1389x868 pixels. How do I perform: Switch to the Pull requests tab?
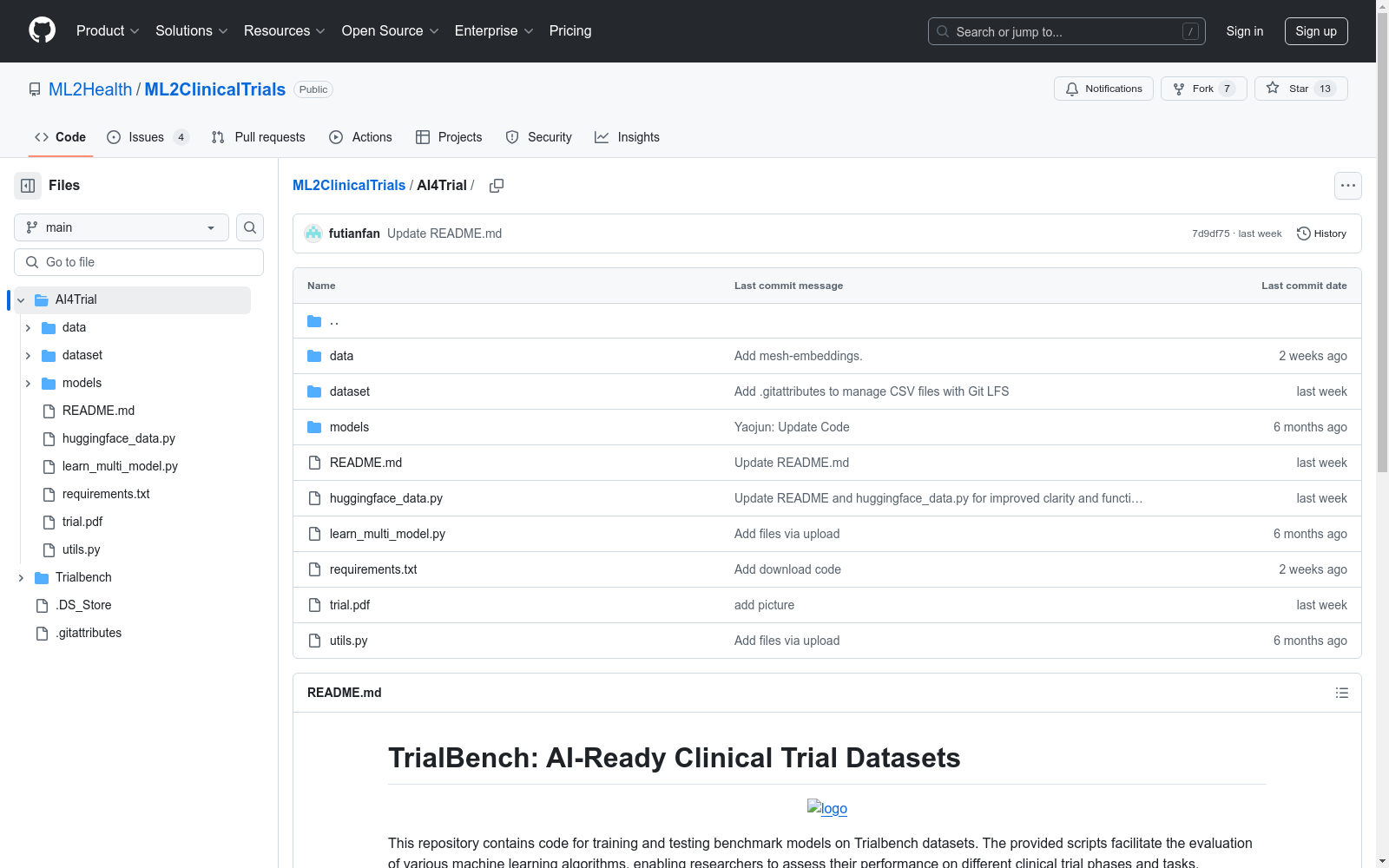pyautogui.click(x=258, y=137)
